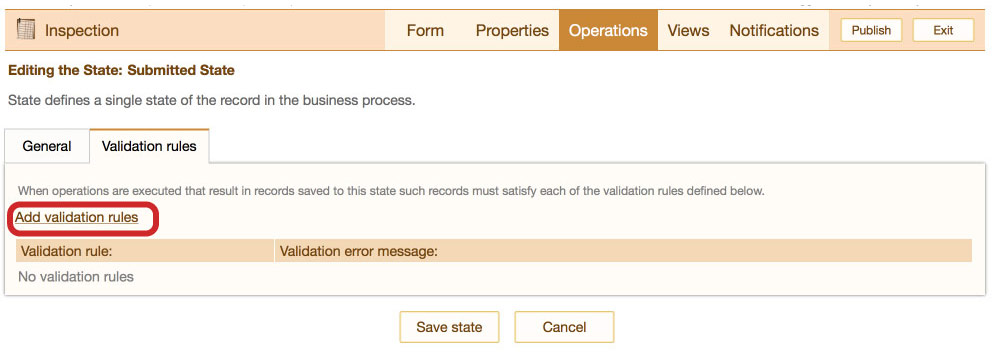Screen dimensions: 995x362
Task: Click the validation rules explanatory paragraph
Action: [391, 191]
